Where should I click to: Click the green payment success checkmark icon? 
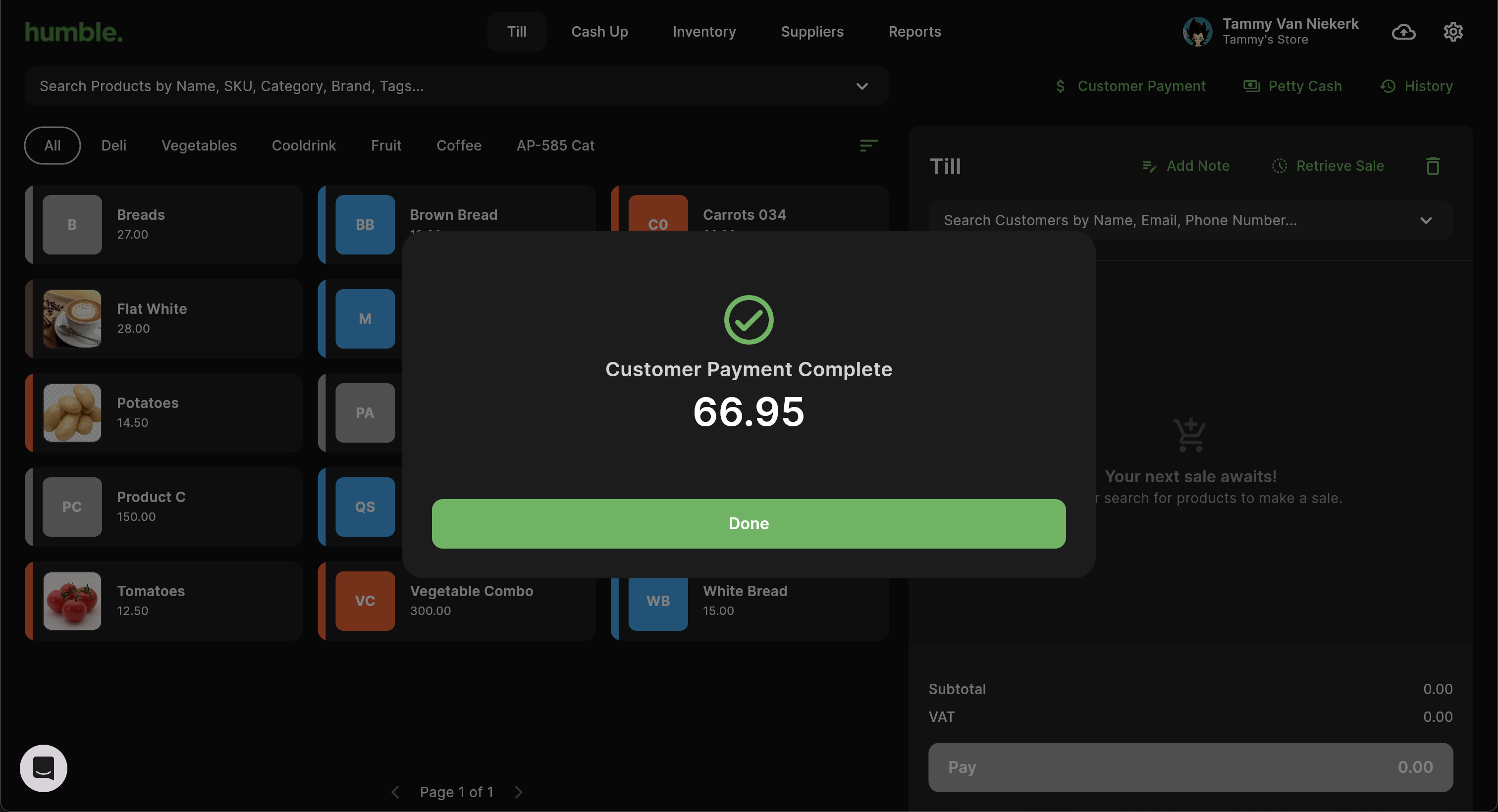click(749, 320)
